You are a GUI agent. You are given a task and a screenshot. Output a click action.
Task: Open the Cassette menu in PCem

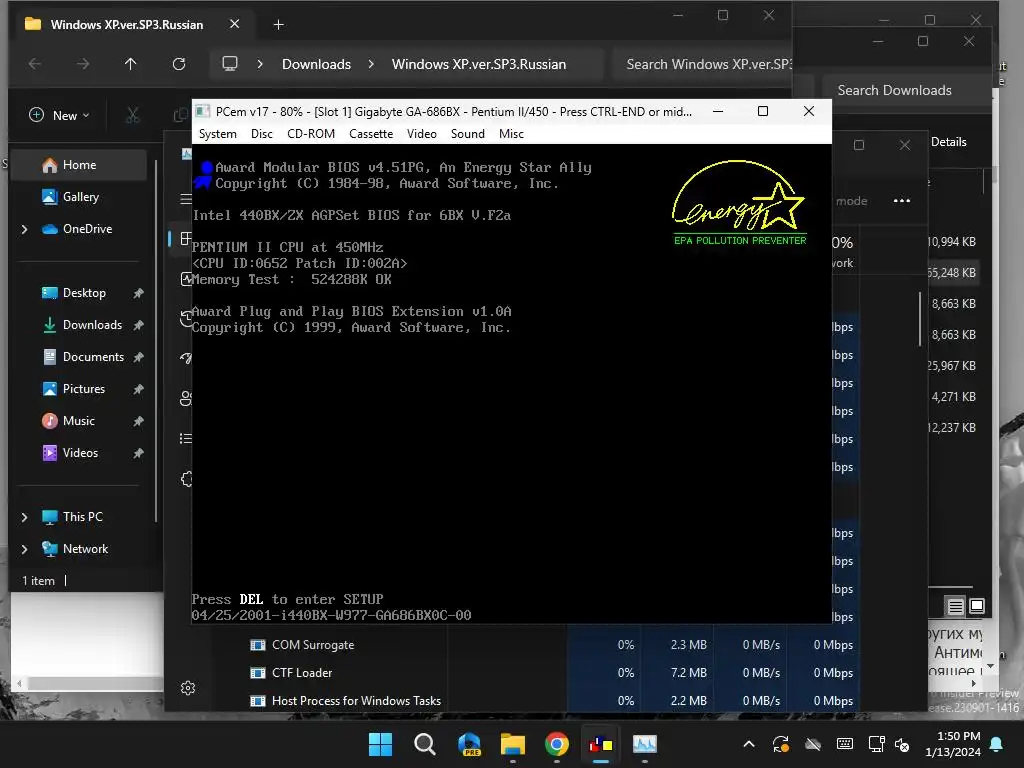click(371, 134)
